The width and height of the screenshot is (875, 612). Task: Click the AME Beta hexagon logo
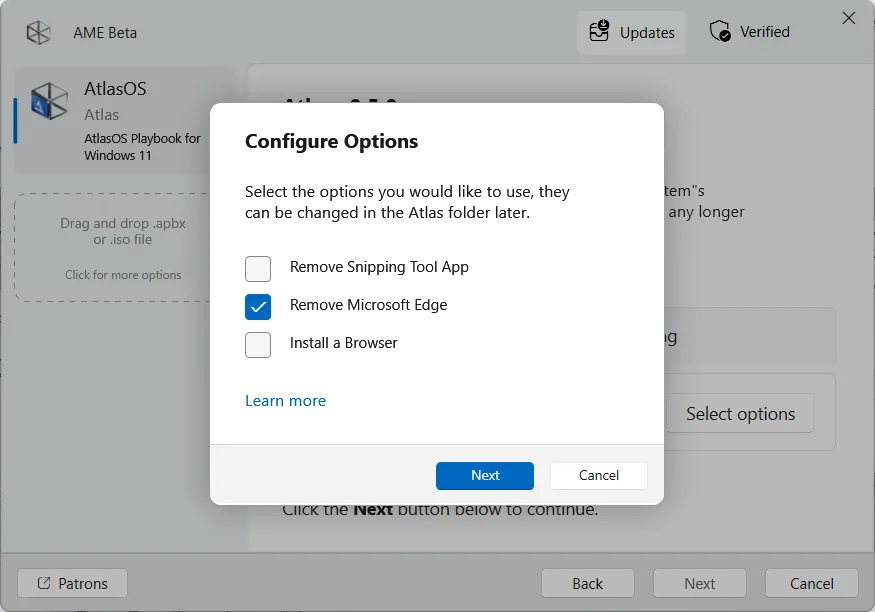[38, 32]
